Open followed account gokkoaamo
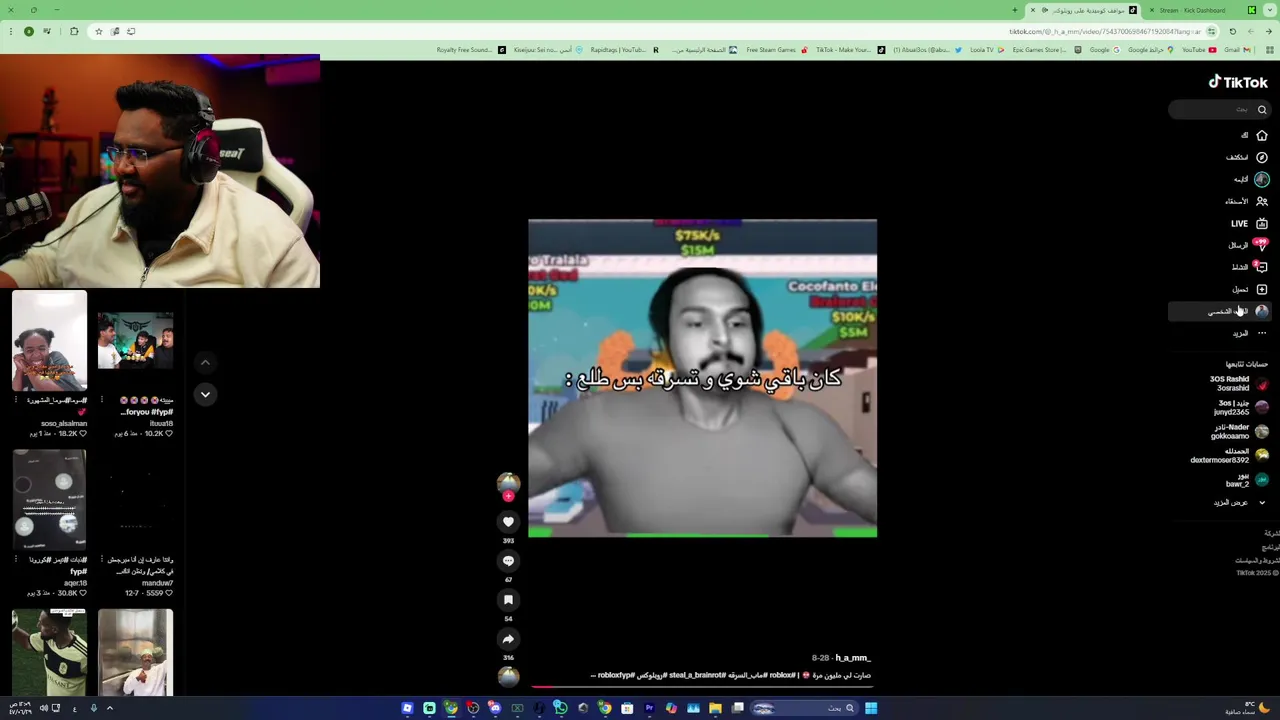 coord(1239,432)
